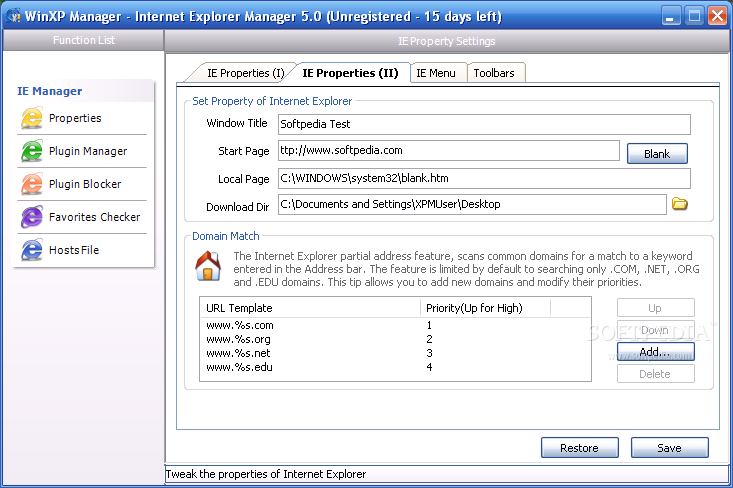Click the IE Manager section heading

click(50, 91)
